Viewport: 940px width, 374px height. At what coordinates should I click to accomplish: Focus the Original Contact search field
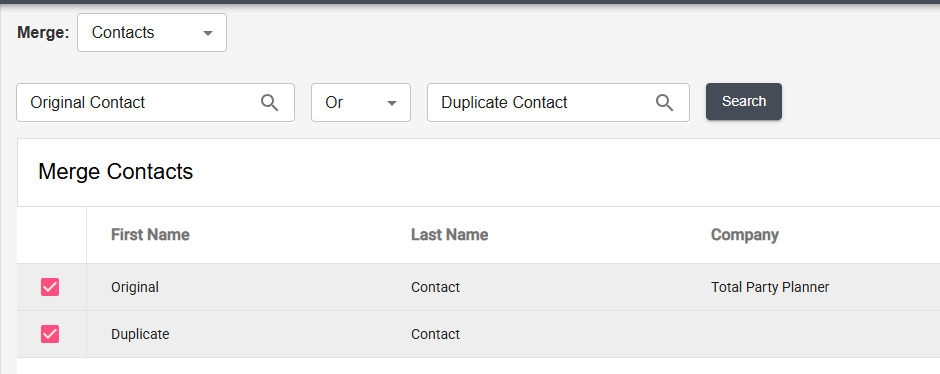tap(155, 102)
